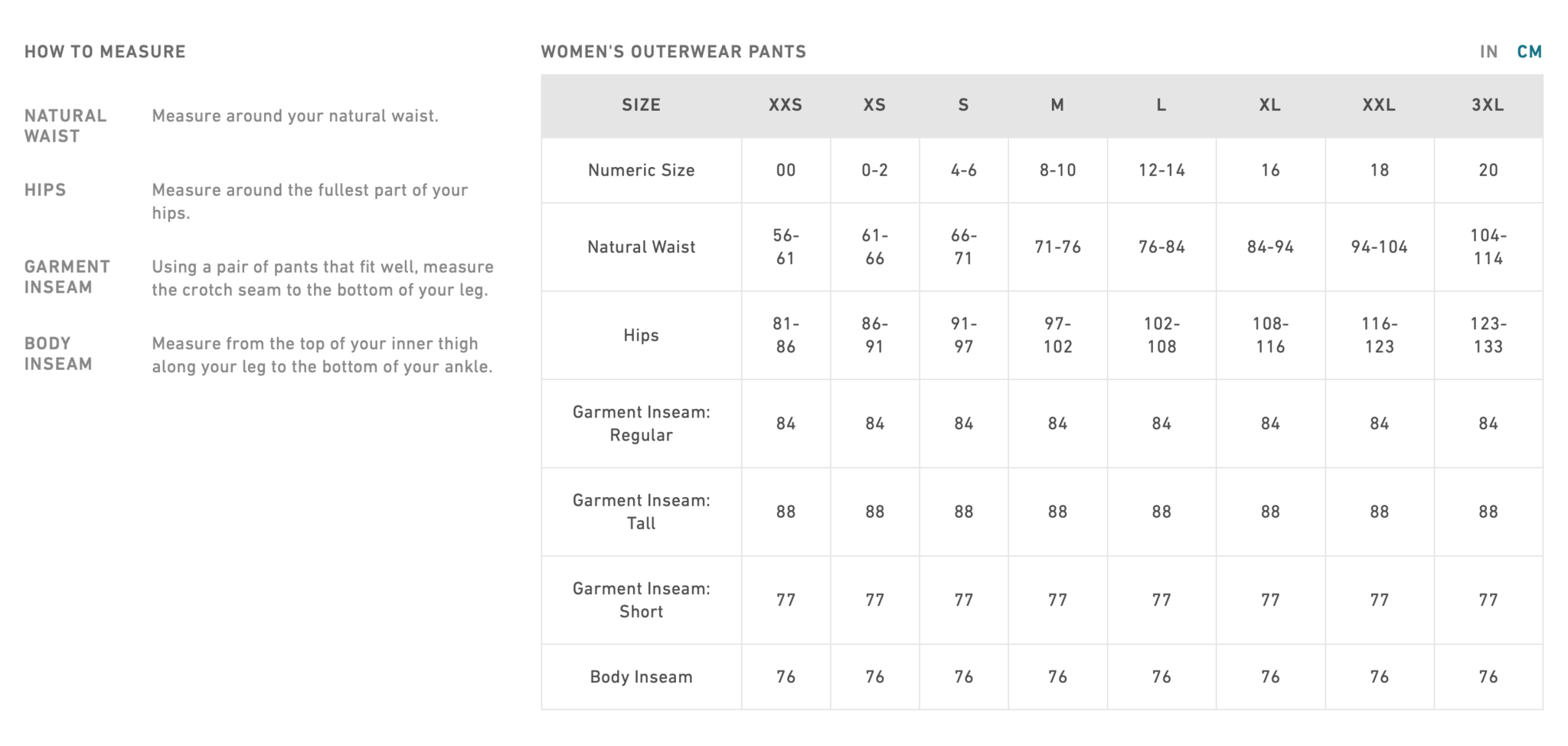Screen dimensions: 1568x746
Task: Click Garment Inseam: Short row label
Action: (x=642, y=600)
